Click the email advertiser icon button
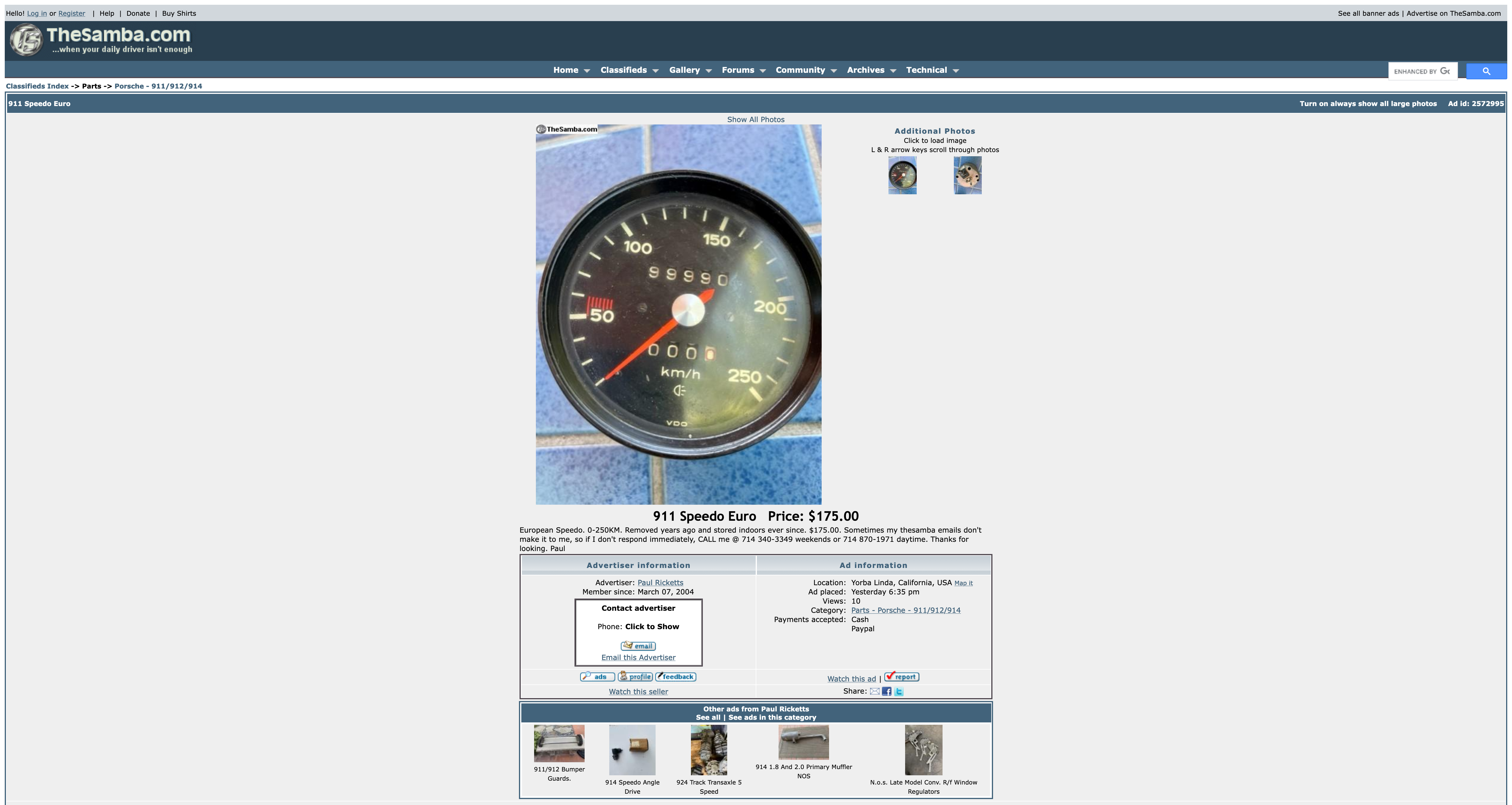Image resolution: width=1512 pixels, height=805 pixels. tap(638, 646)
